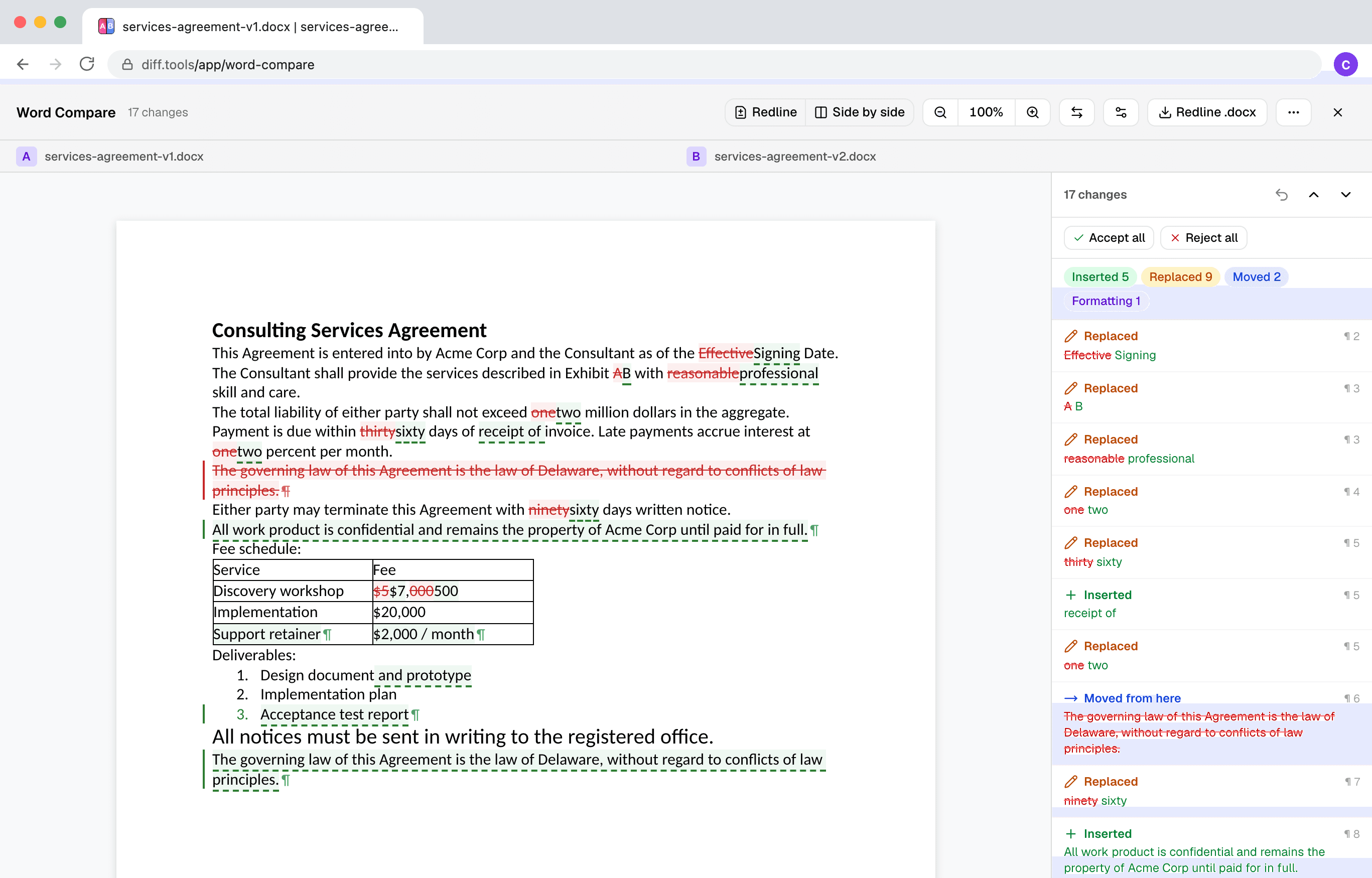Click pencil icon of ¶7 replaced change
The height and width of the screenshot is (878, 1372).
(1071, 782)
